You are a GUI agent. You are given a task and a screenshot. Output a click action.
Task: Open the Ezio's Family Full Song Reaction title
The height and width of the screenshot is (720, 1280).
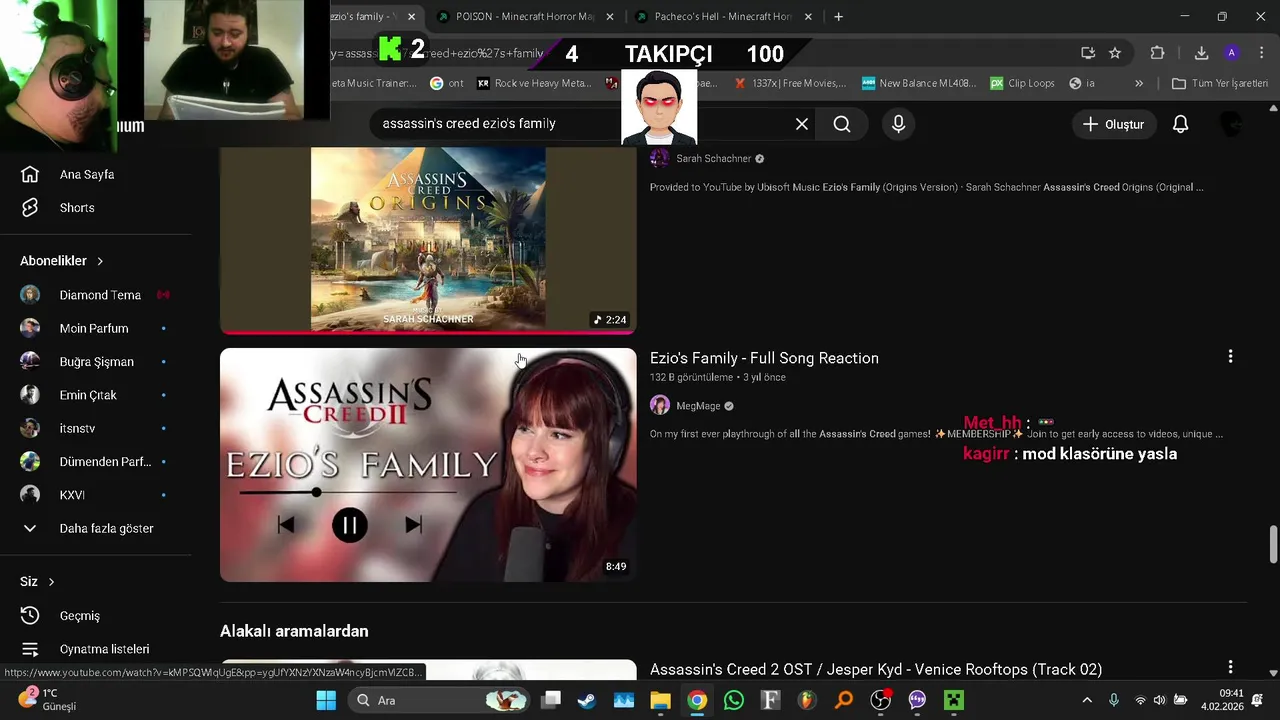[x=764, y=358]
